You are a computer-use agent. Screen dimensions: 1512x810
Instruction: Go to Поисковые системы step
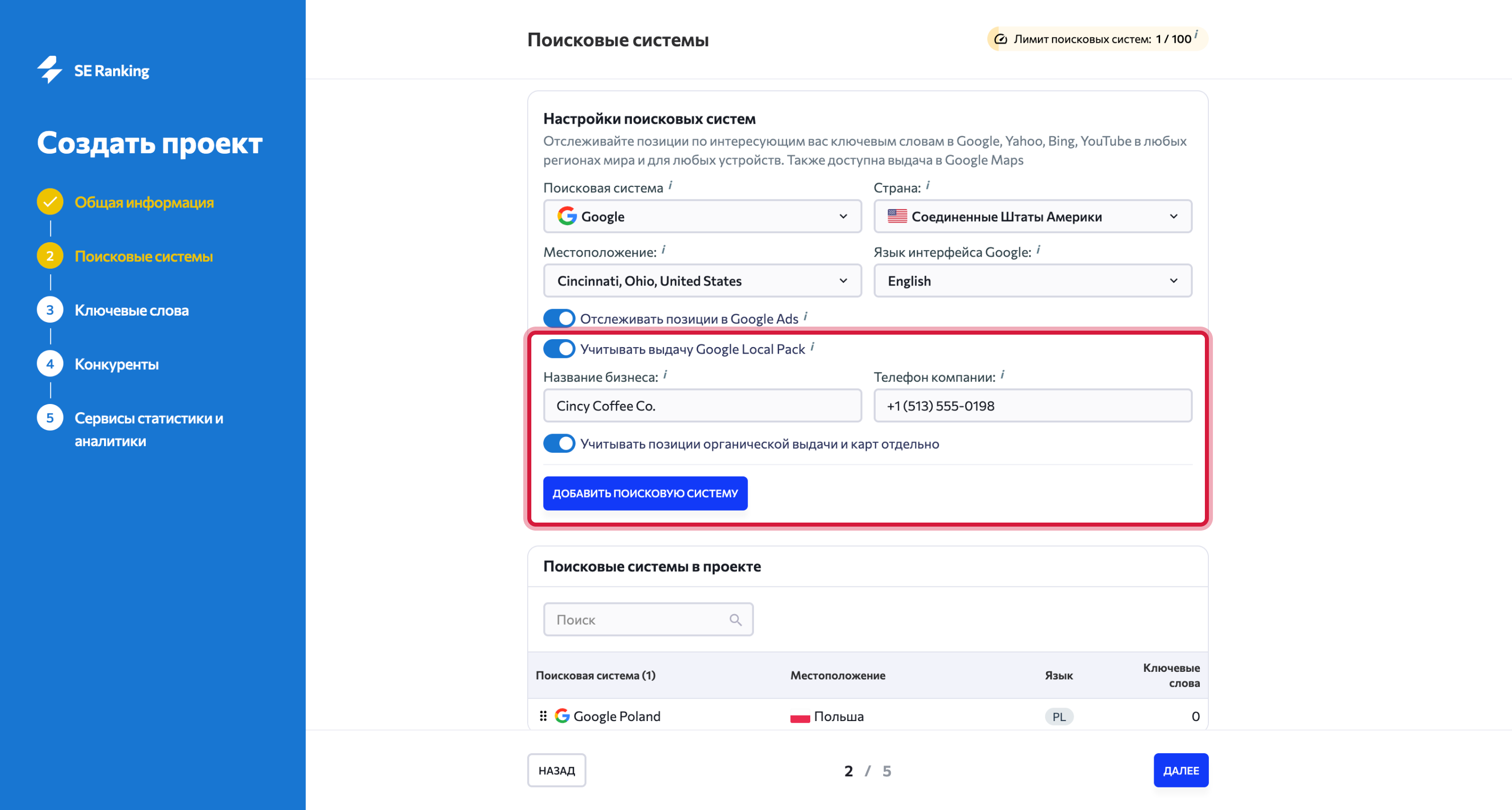point(144,256)
